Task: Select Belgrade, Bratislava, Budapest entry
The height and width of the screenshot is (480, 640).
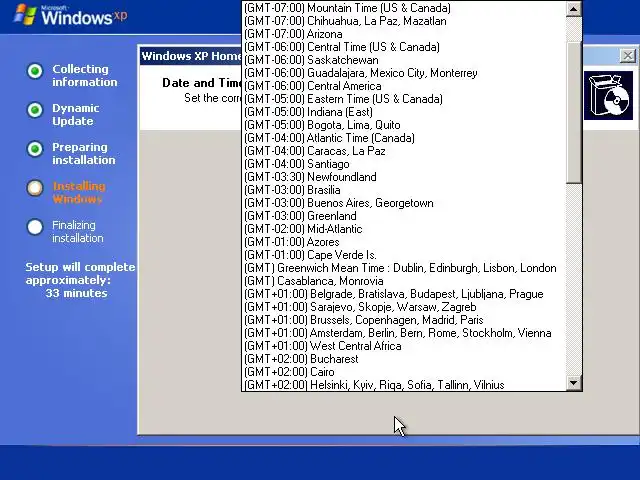Action: (404, 294)
